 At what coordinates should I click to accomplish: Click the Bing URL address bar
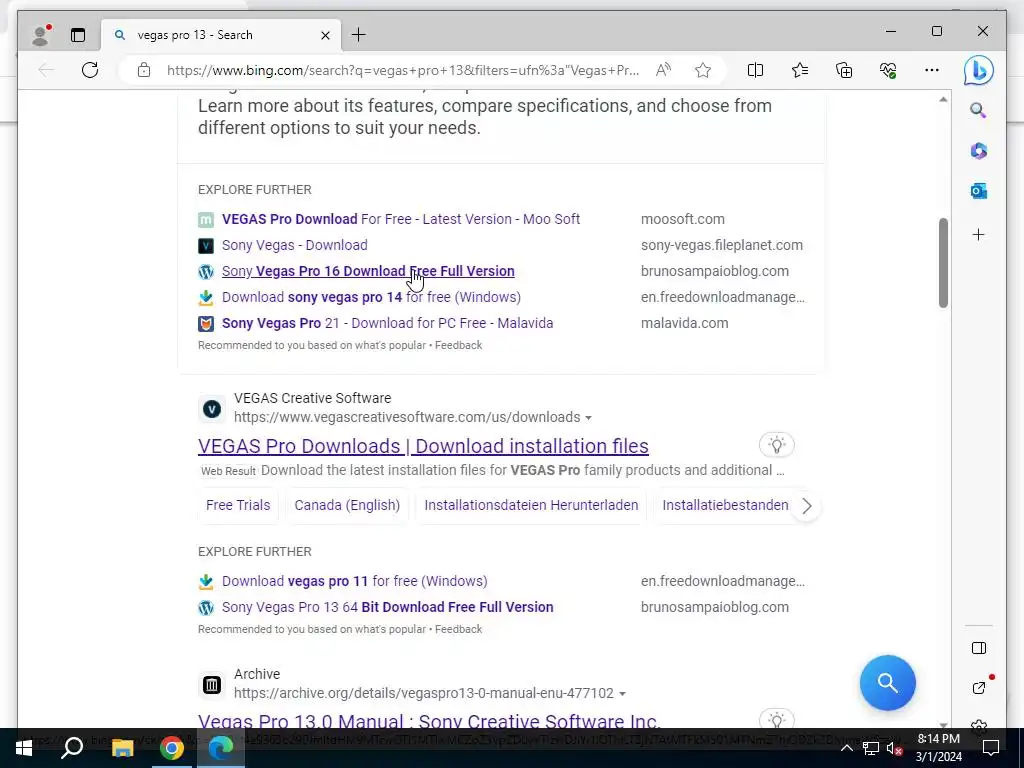tap(402, 70)
